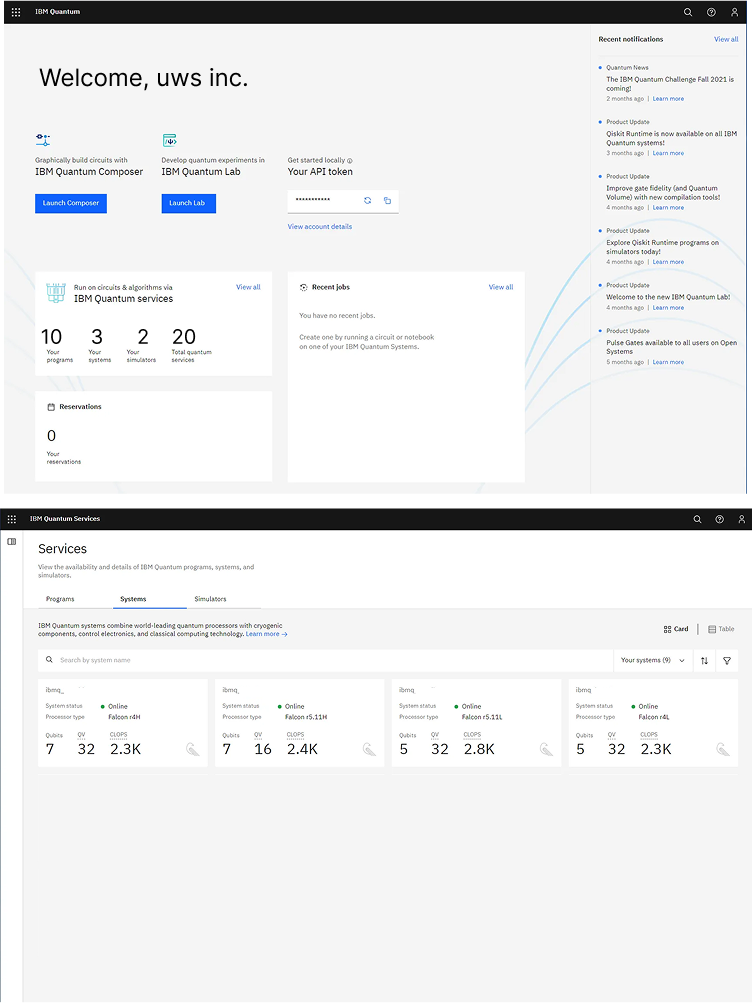Open View account details link
The height and width of the screenshot is (1003, 752).
click(320, 226)
